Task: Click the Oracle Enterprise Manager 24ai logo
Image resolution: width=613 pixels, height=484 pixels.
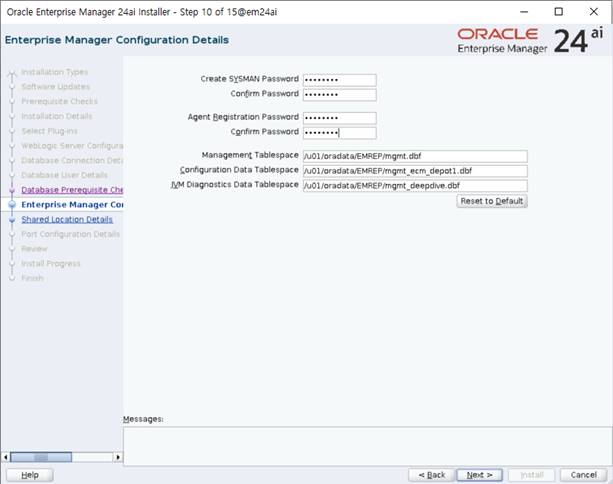Action: [x=531, y=40]
